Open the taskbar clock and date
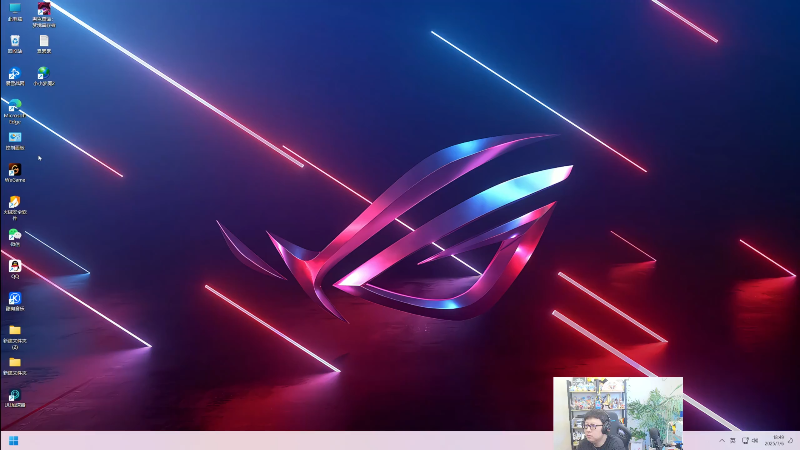This screenshot has height=450, width=800. 774,441
